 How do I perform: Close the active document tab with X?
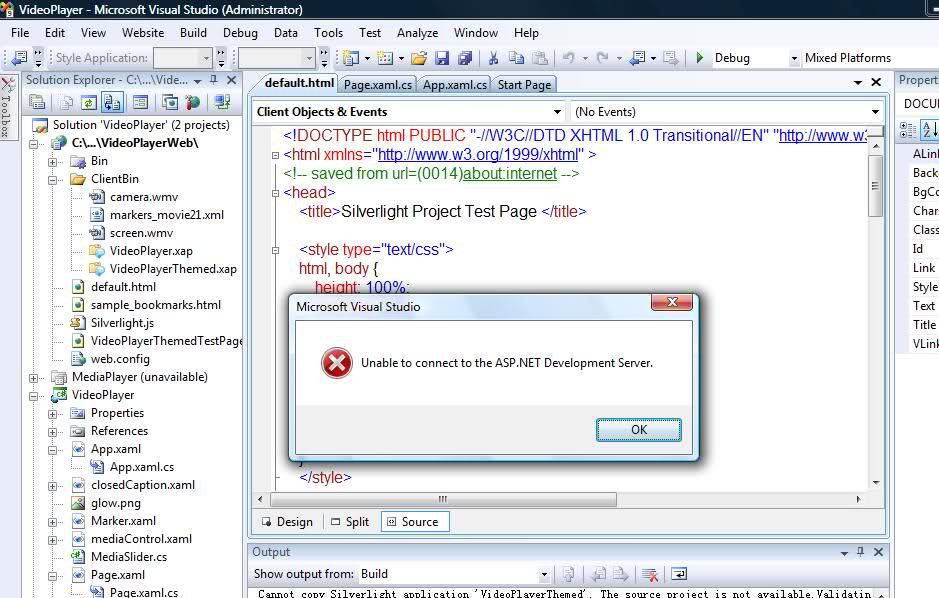click(x=876, y=82)
